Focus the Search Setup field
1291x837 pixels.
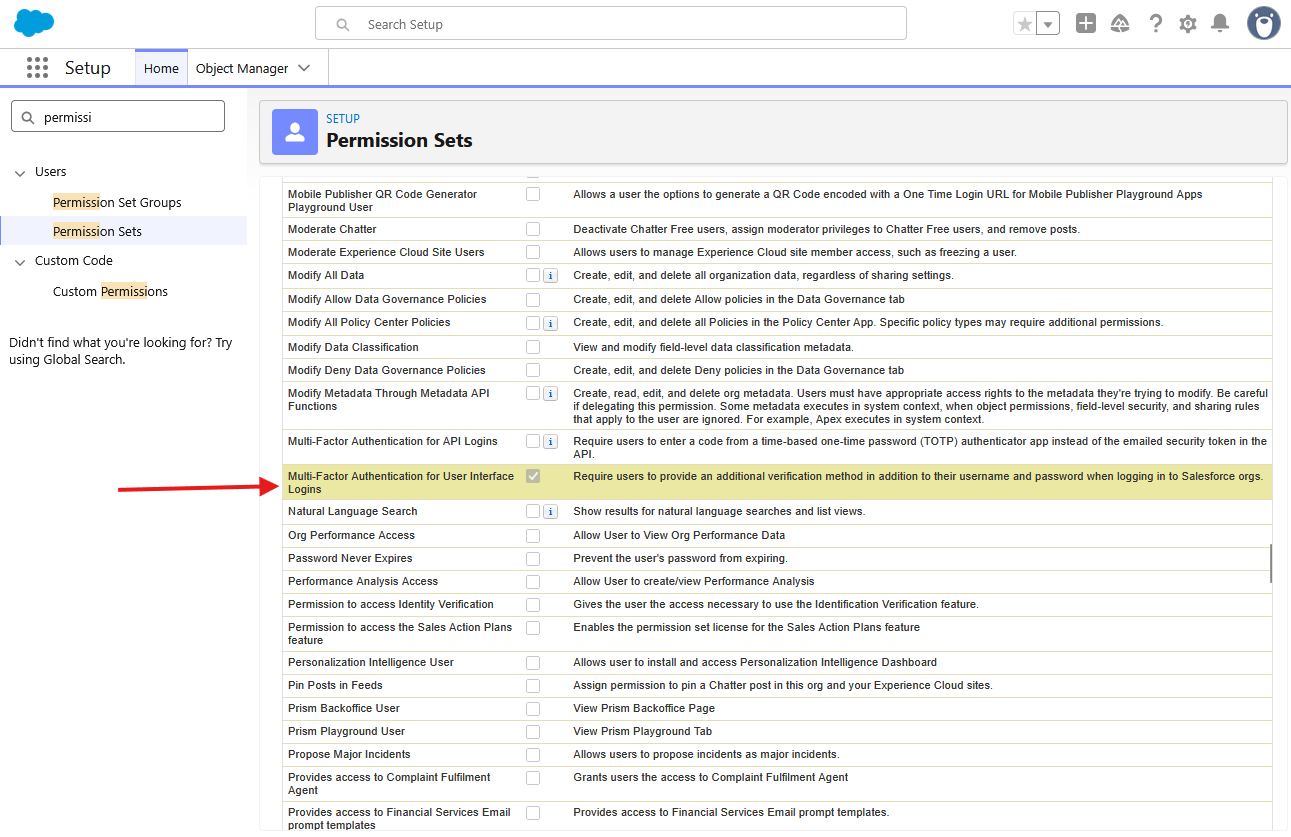coord(611,24)
